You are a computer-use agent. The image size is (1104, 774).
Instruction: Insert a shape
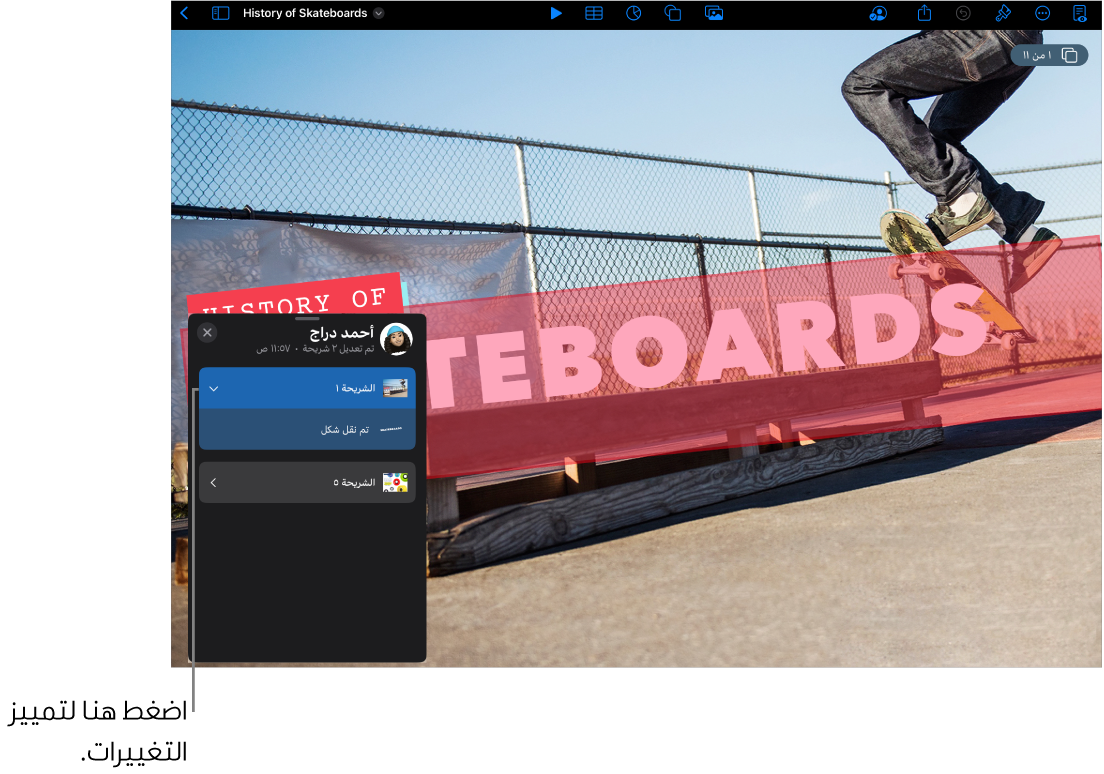pos(673,13)
